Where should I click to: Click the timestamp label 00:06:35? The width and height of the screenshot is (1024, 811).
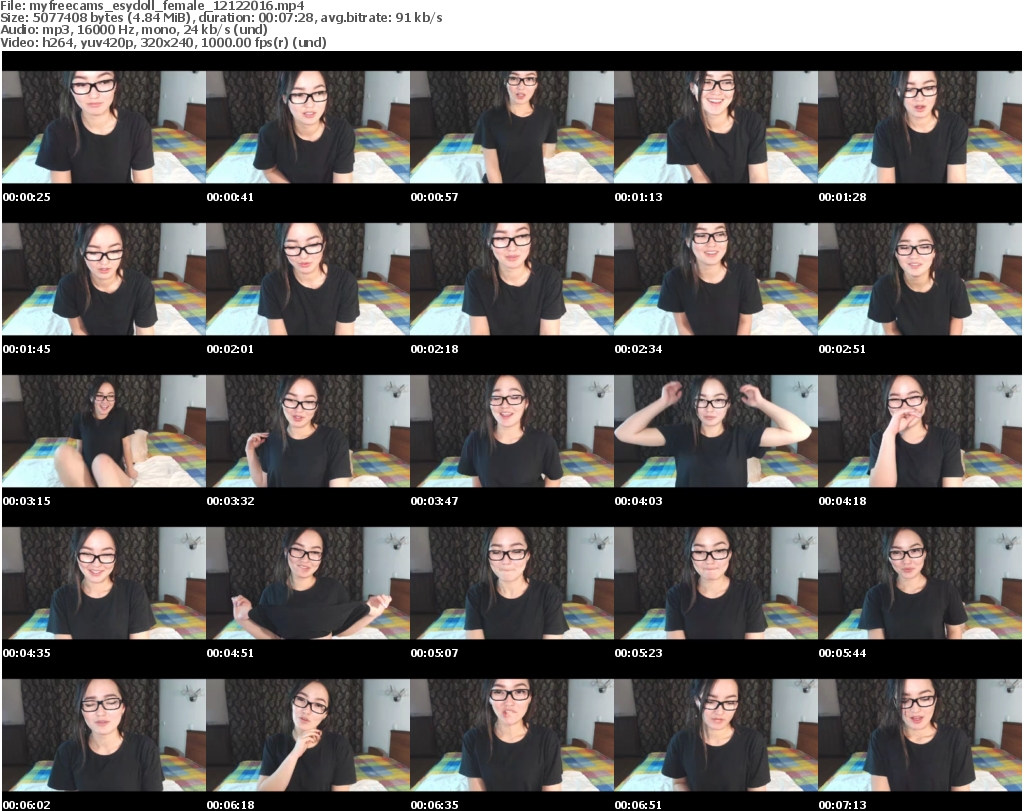point(434,805)
